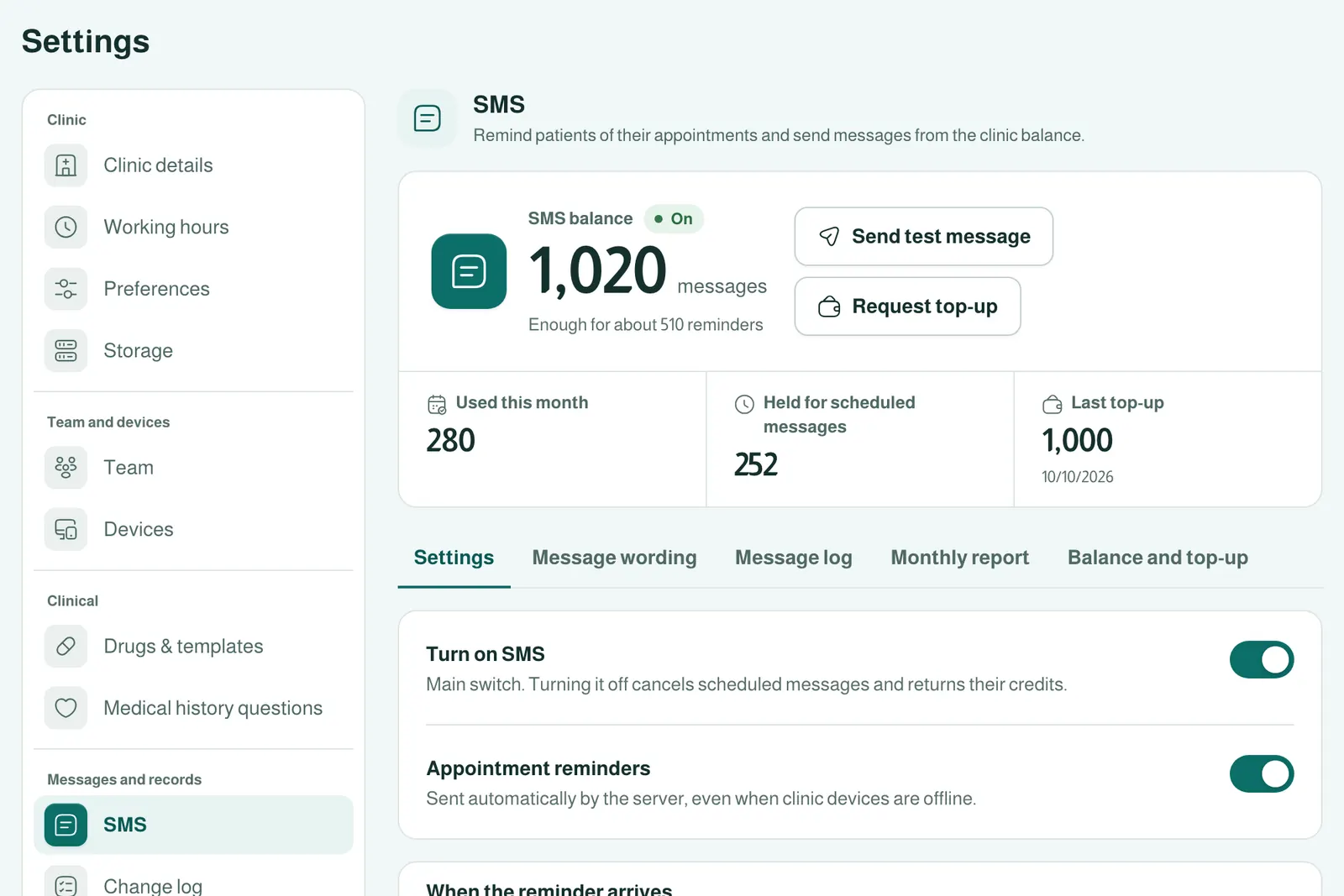Click the Used this month calendar icon
The image size is (1344, 896).
437,404
